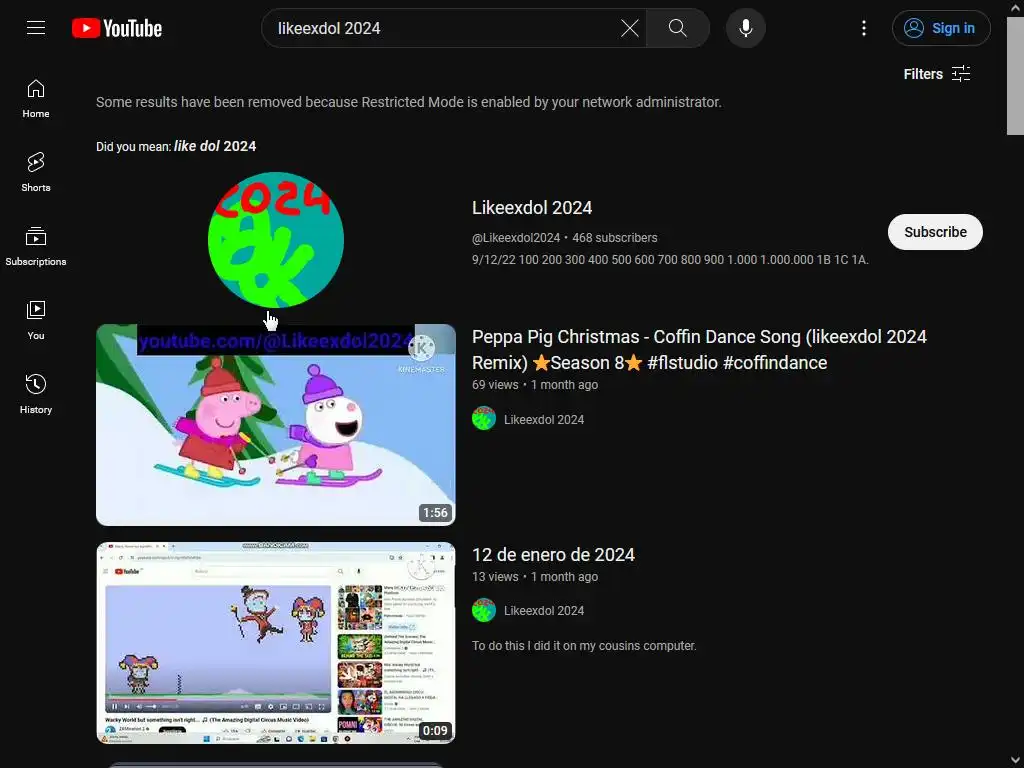
Task: Go to YouTube home via logo
Action: coord(117,28)
